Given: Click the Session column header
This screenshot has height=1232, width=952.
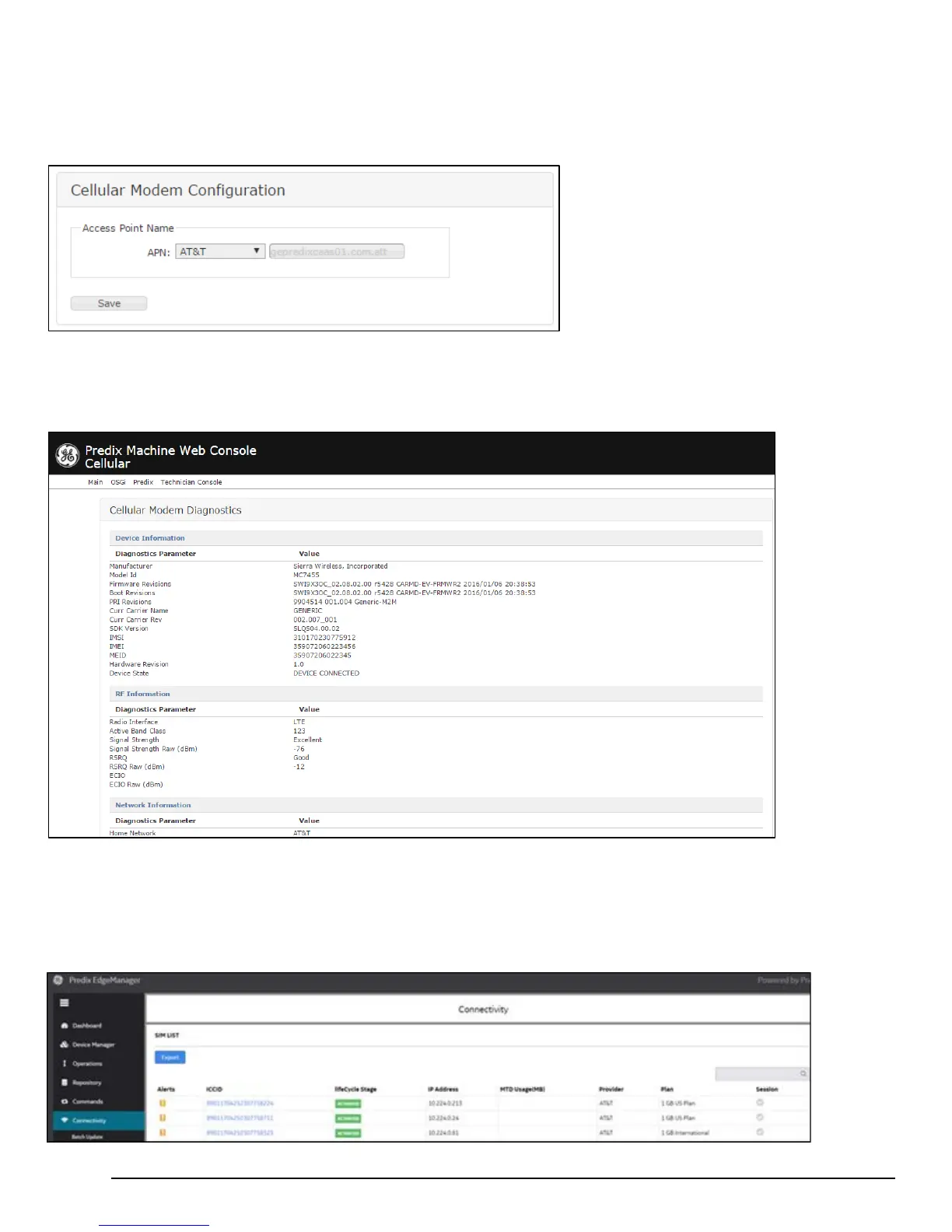Looking at the screenshot, I should coord(767,1089).
